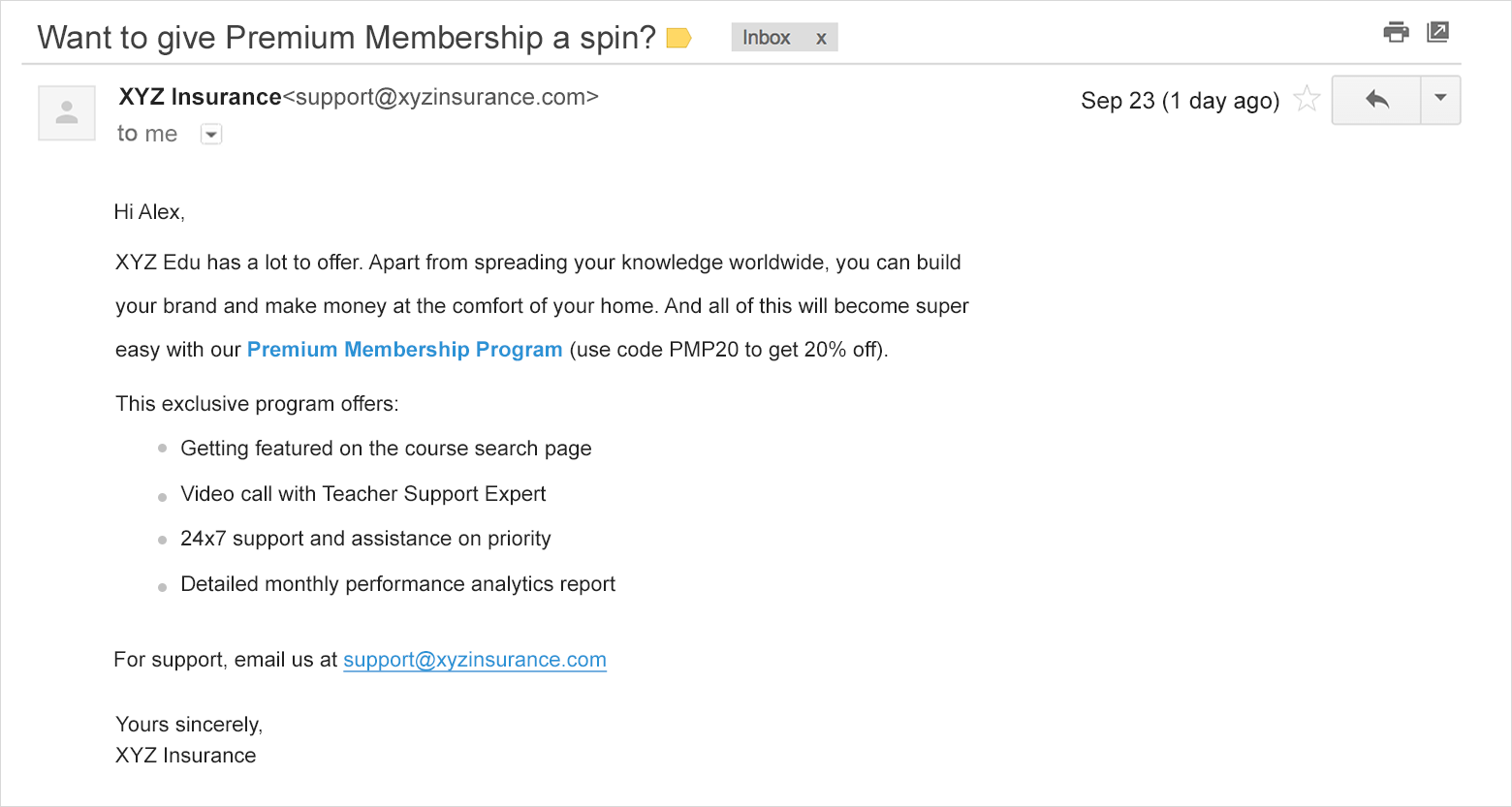Click XYZ Insurance signature at bottom
Screen dimensions: 1512x807
pos(185,756)
